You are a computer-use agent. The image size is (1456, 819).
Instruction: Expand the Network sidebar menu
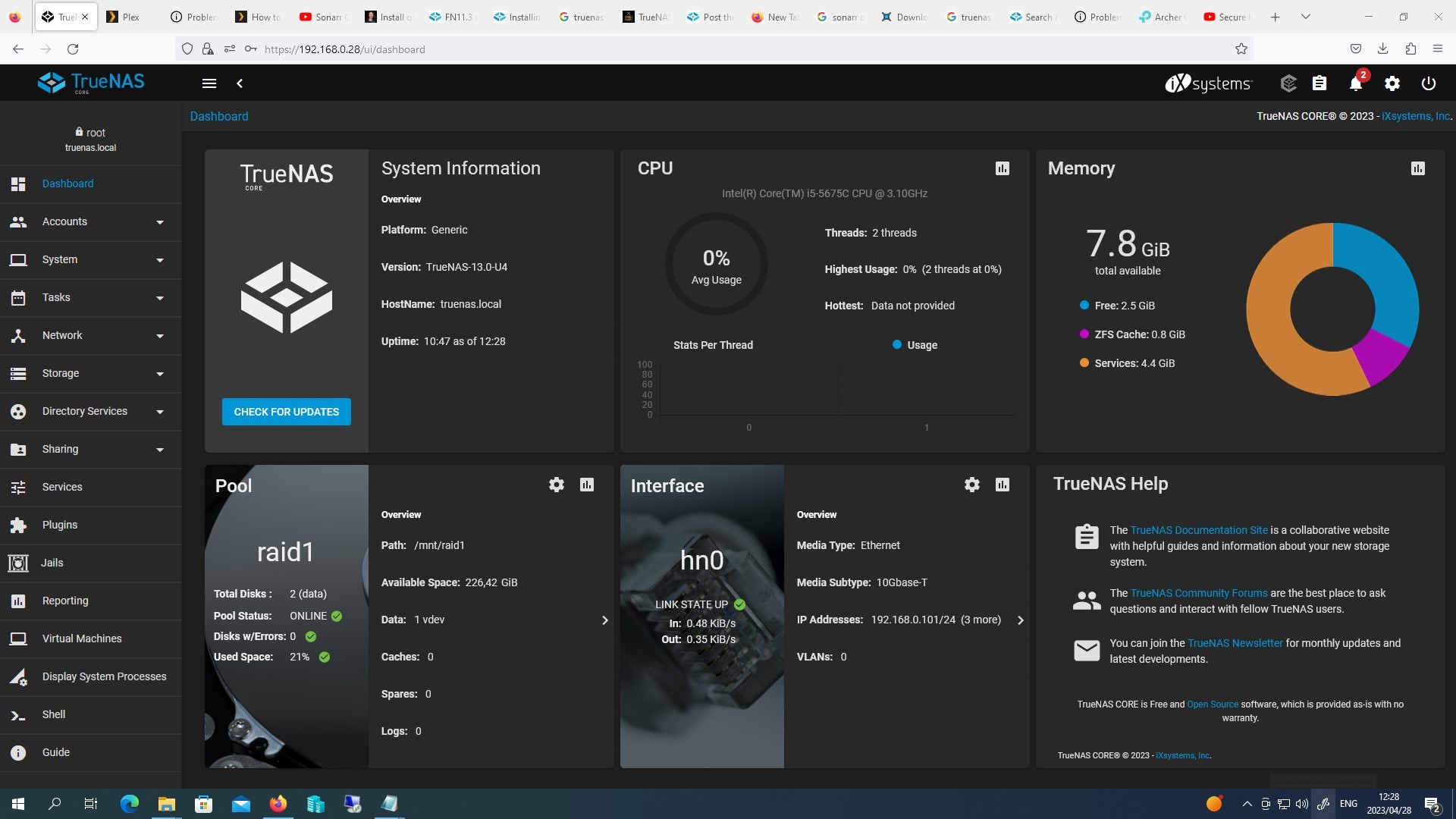click(91, 335)
